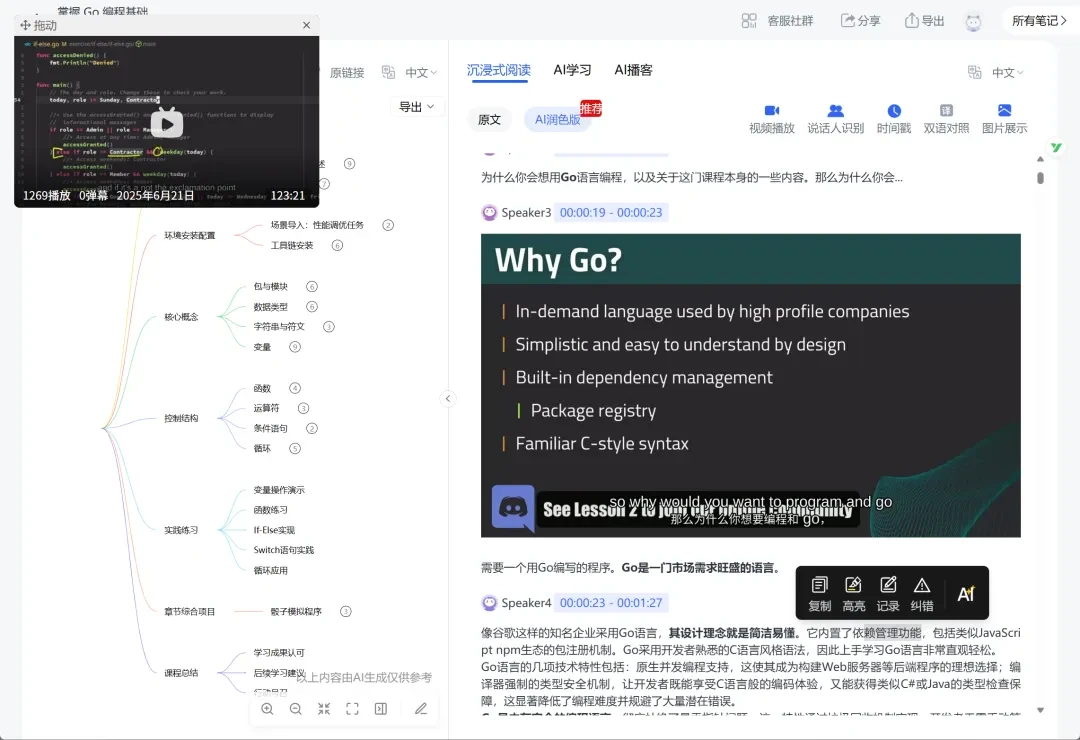Collapse the left mind map panel

(x=448, y=398)
